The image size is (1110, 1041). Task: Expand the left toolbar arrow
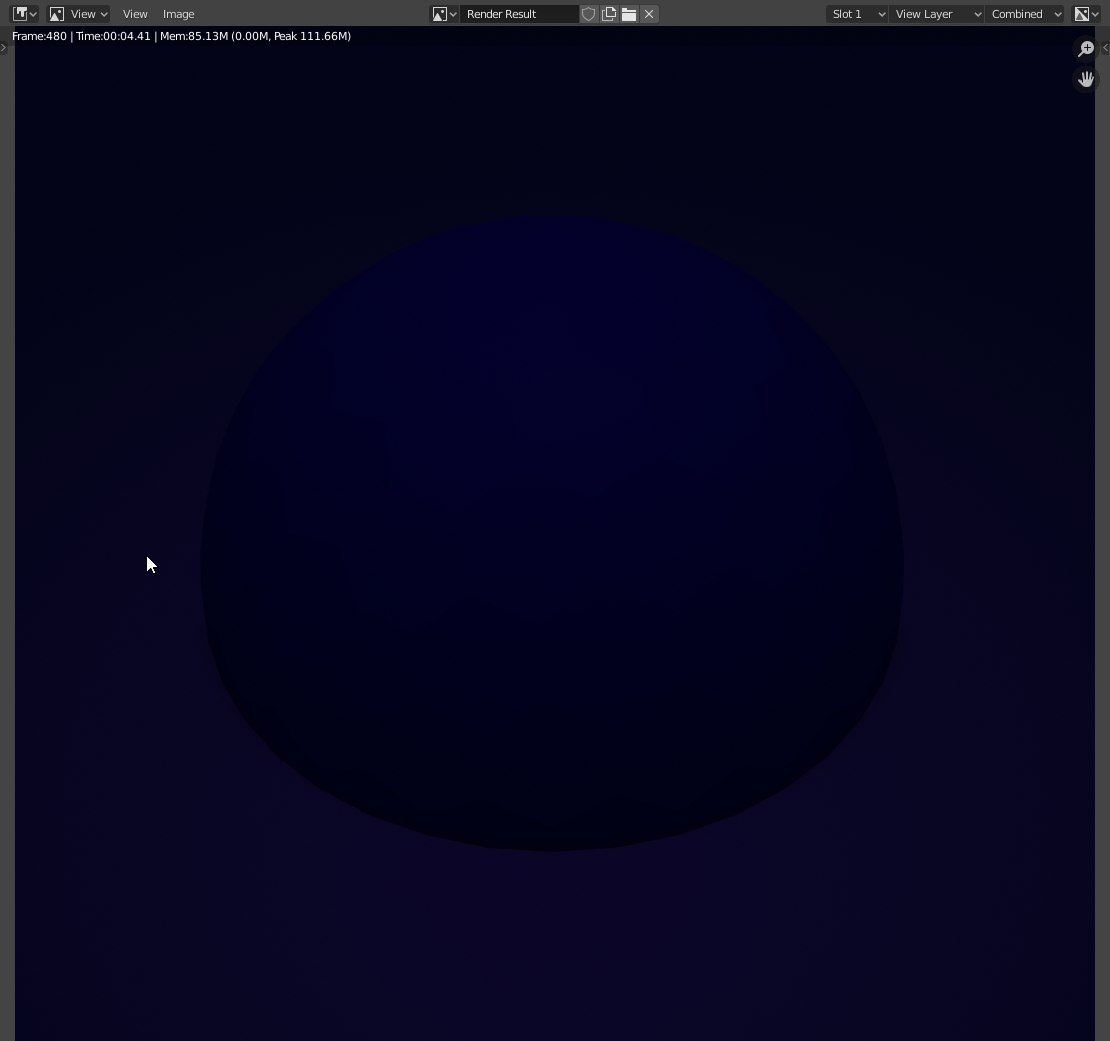pos(4,48)
